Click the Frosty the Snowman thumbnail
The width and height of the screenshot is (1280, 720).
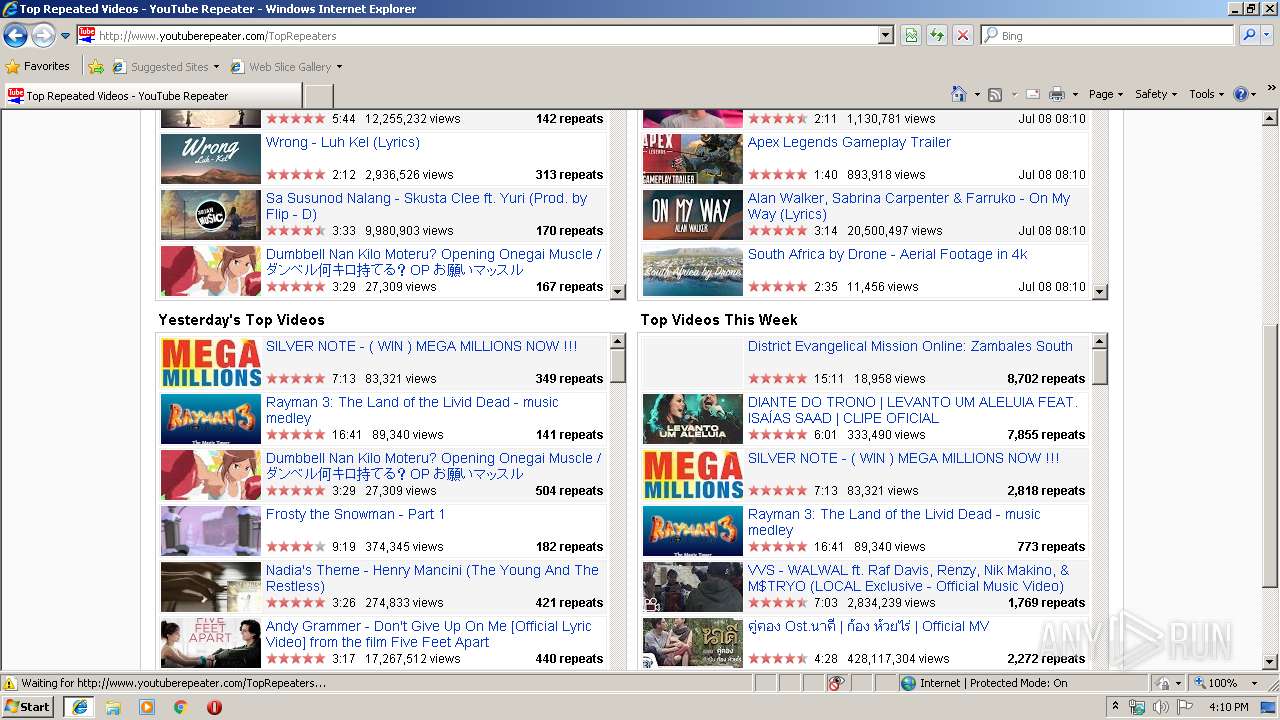click(x=211, y=531)
